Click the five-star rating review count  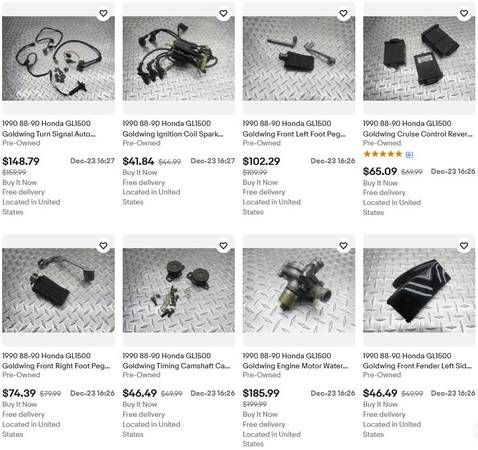click(409, 154)
